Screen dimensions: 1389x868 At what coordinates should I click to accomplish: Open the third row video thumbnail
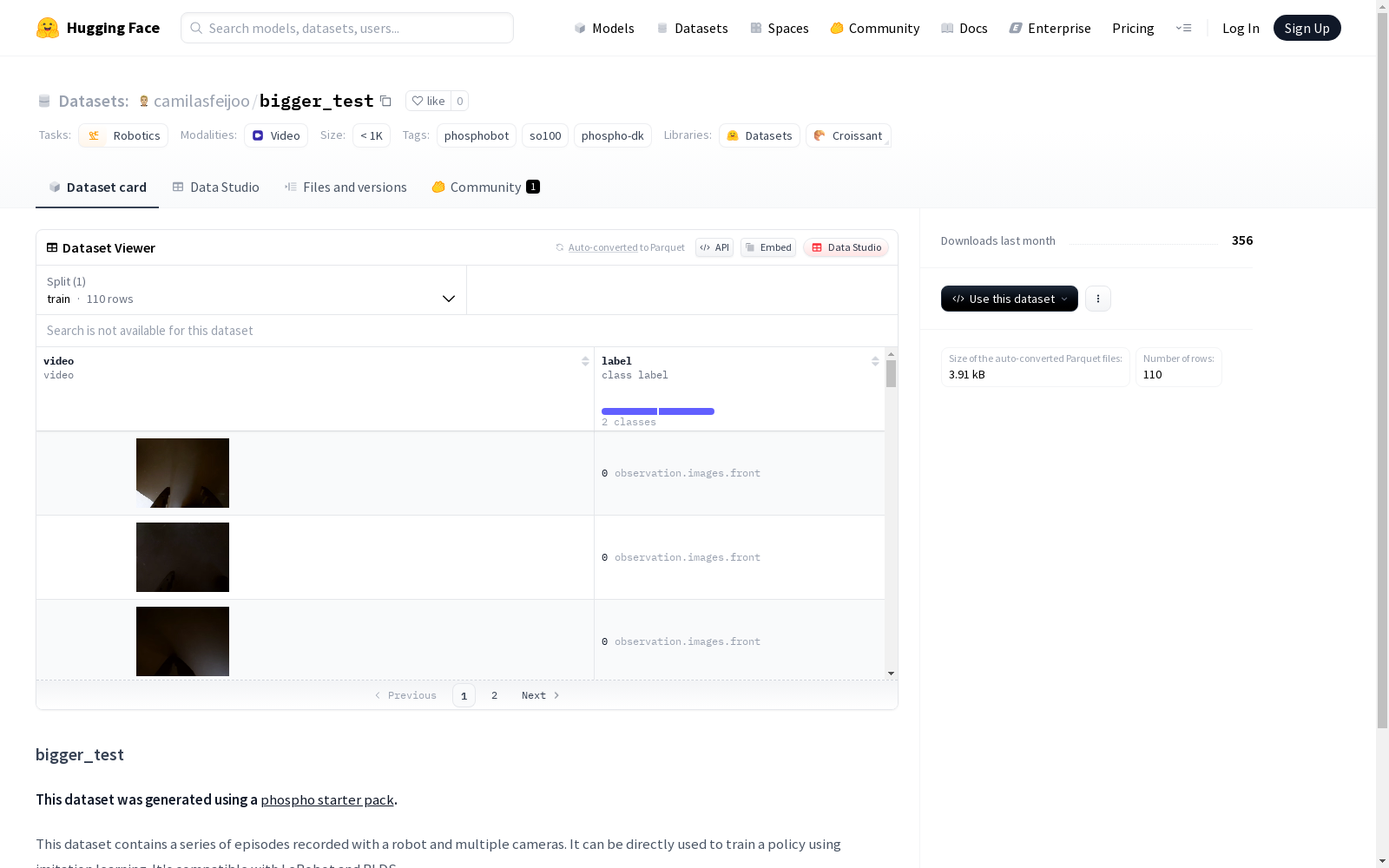pos(182,641)
